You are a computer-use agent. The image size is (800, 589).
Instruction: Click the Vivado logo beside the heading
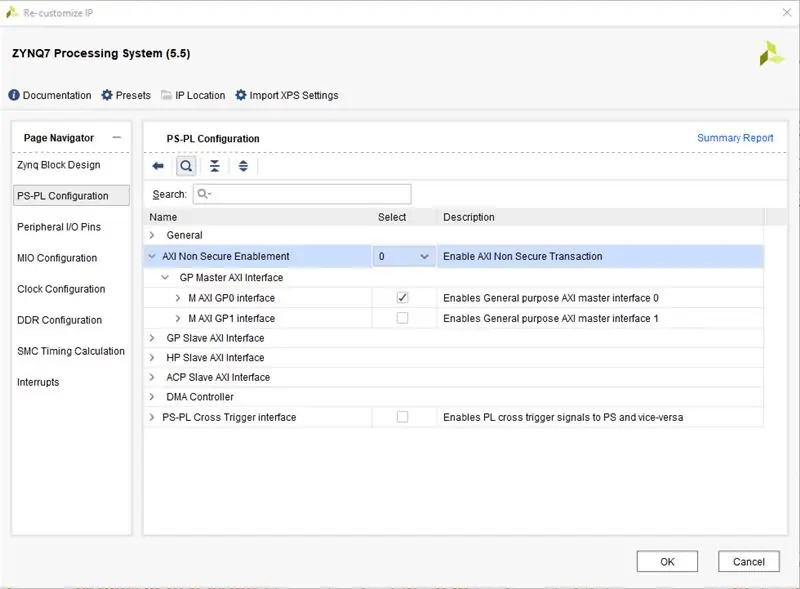click(x=771, y=54)
